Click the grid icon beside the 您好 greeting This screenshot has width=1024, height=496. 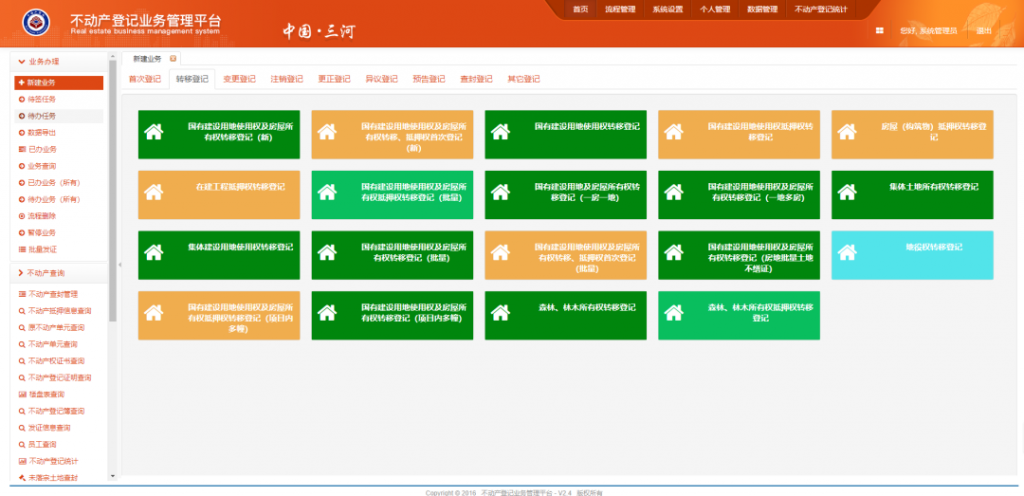pos(880,31)
